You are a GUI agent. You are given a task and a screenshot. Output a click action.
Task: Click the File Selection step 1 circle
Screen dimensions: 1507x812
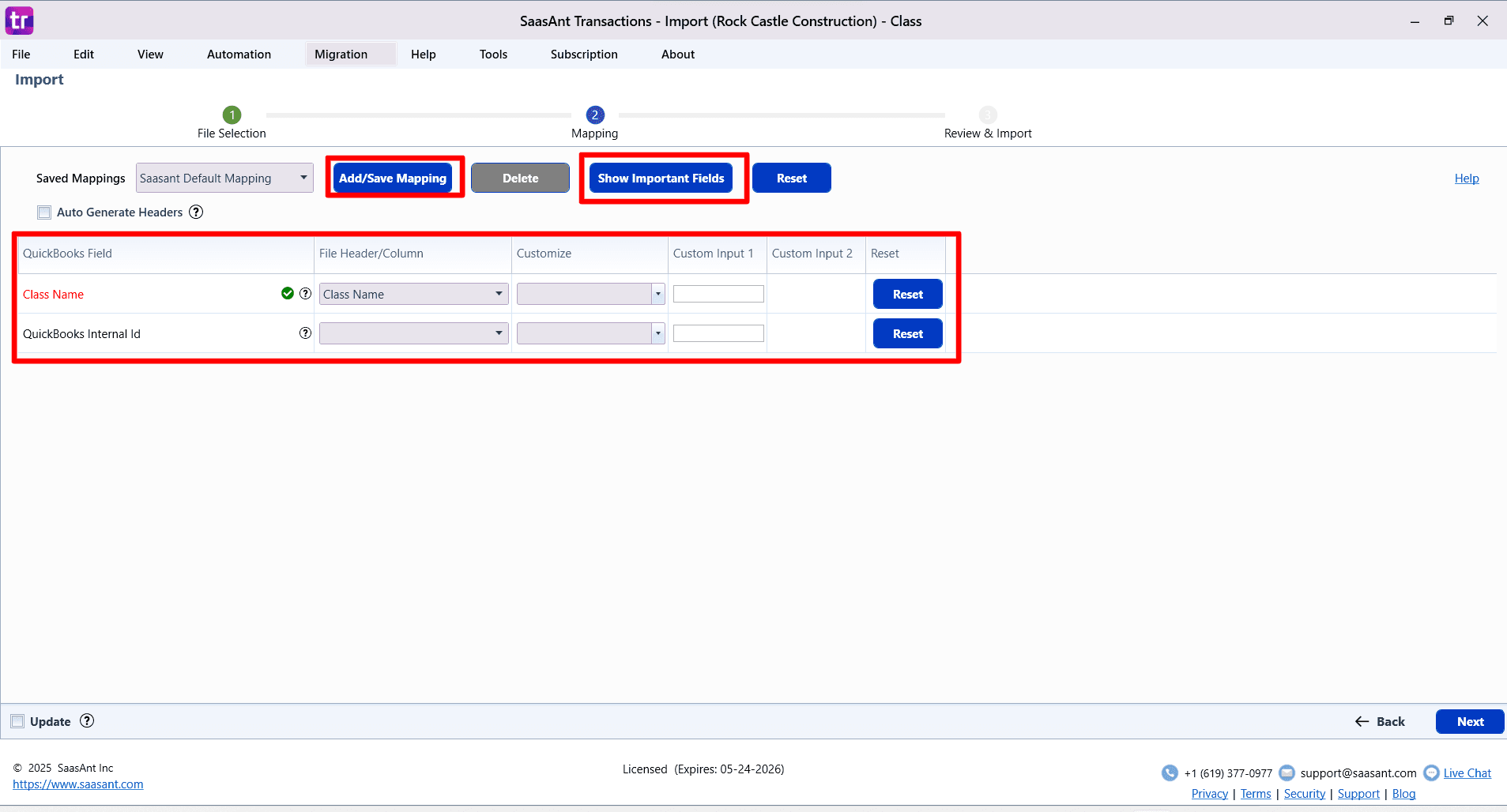point(232,115)
